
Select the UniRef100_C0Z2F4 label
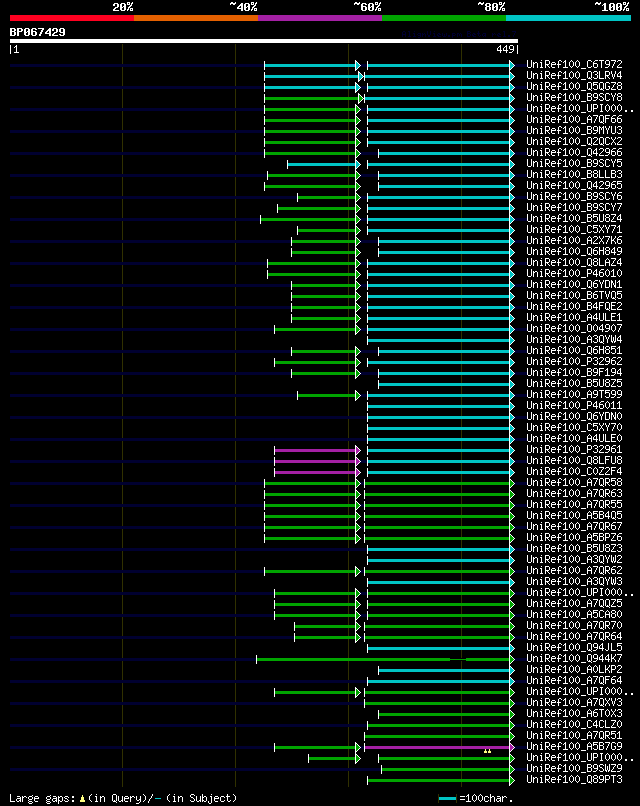[x=574, y=471]
